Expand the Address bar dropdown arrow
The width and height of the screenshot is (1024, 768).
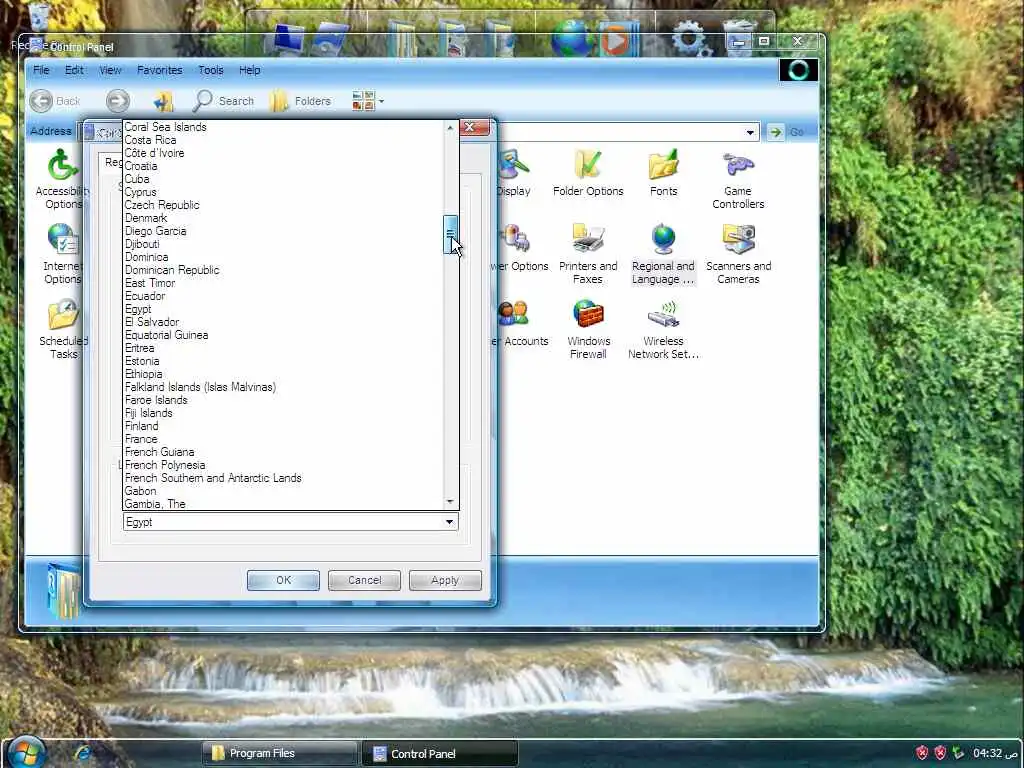[750, 132]
